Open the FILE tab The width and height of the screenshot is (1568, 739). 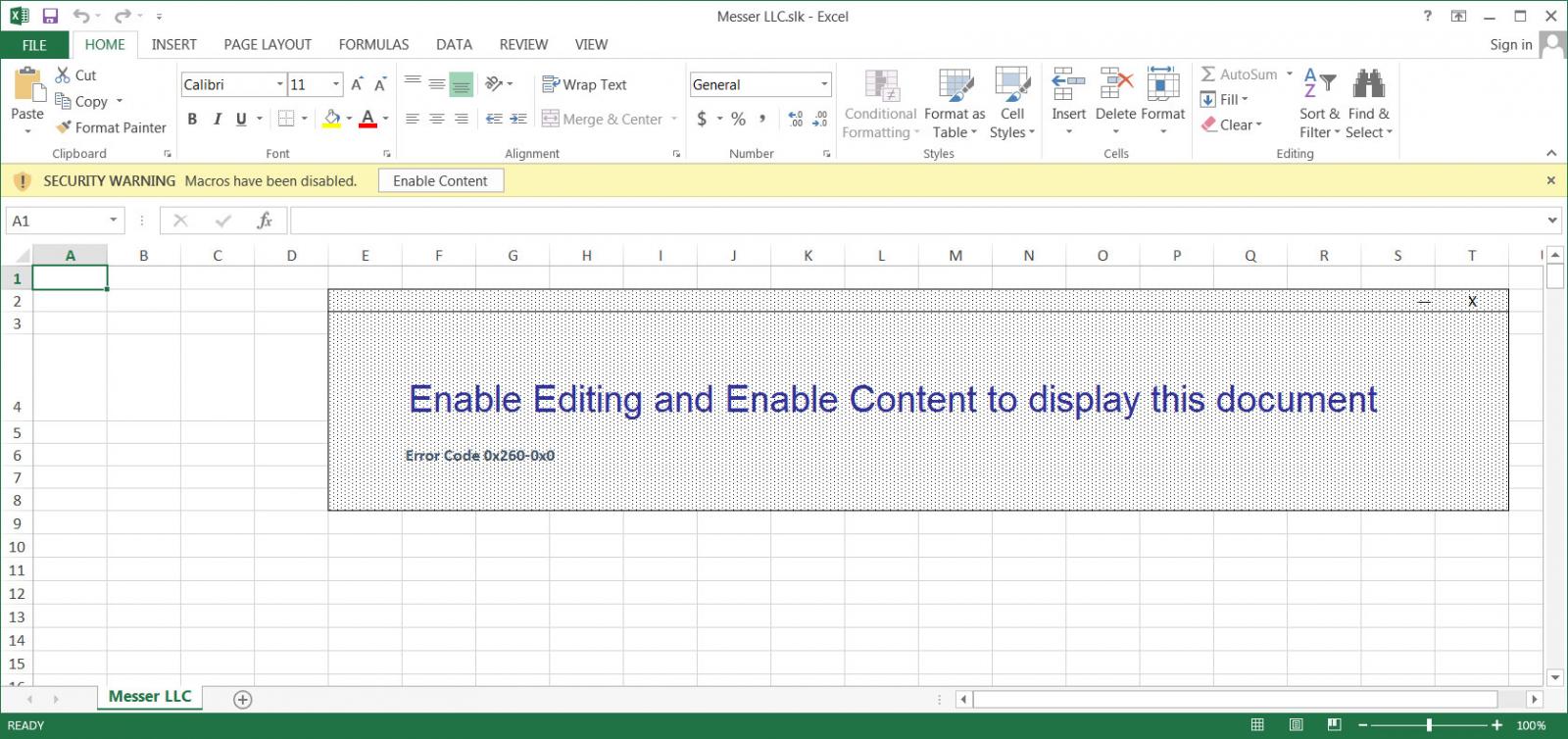click(34, 45)
